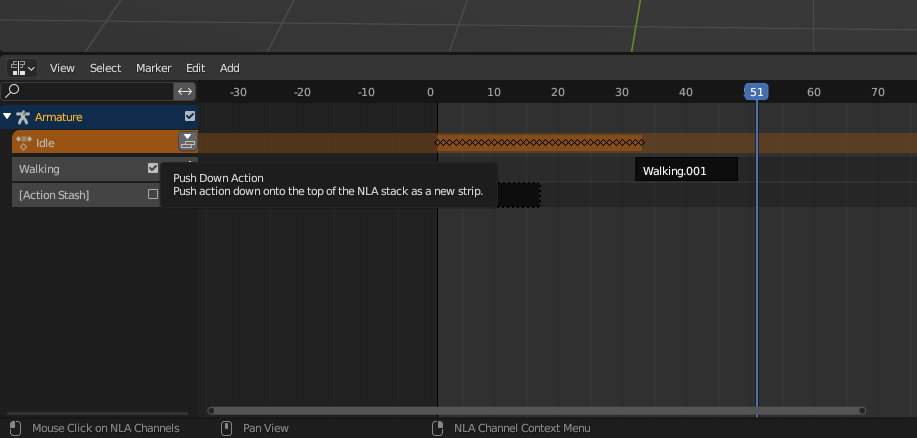917x438 pixels.
Task: Click the Idle action keyframe icon
Action: [x=23, y=143]
